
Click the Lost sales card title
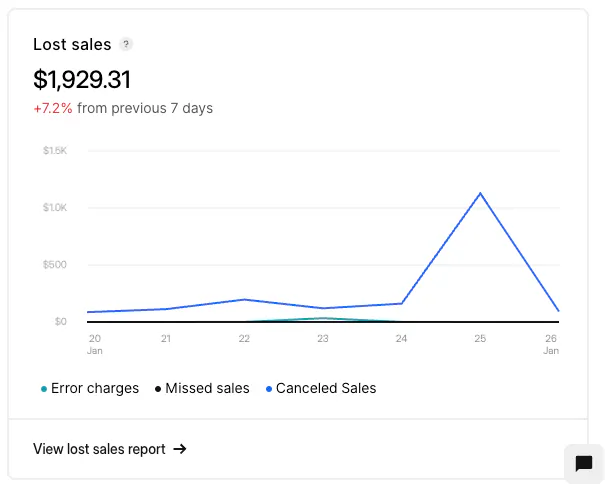tap(72, 44)
